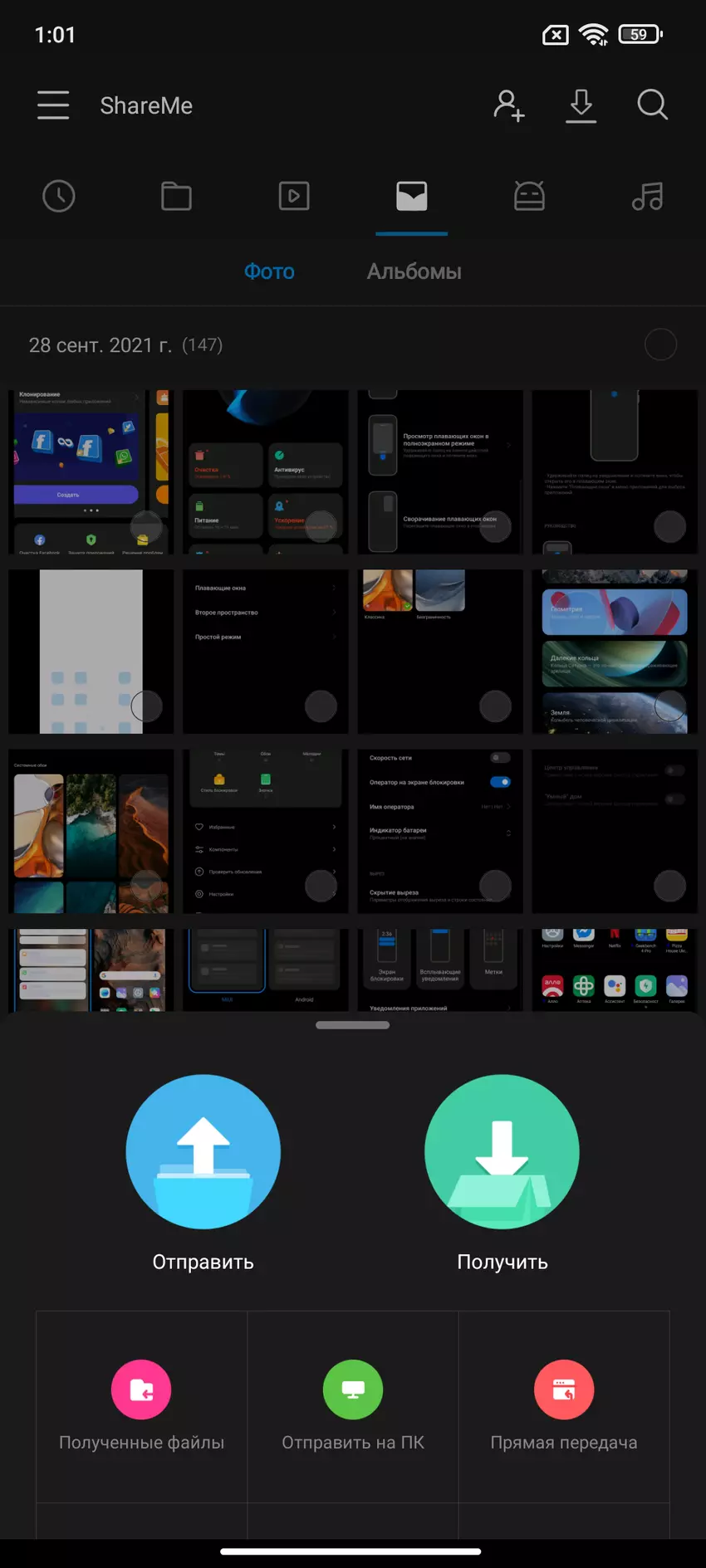Switch to the video tab icon
Screen dimensions: 706x1568
click(294, 197)
